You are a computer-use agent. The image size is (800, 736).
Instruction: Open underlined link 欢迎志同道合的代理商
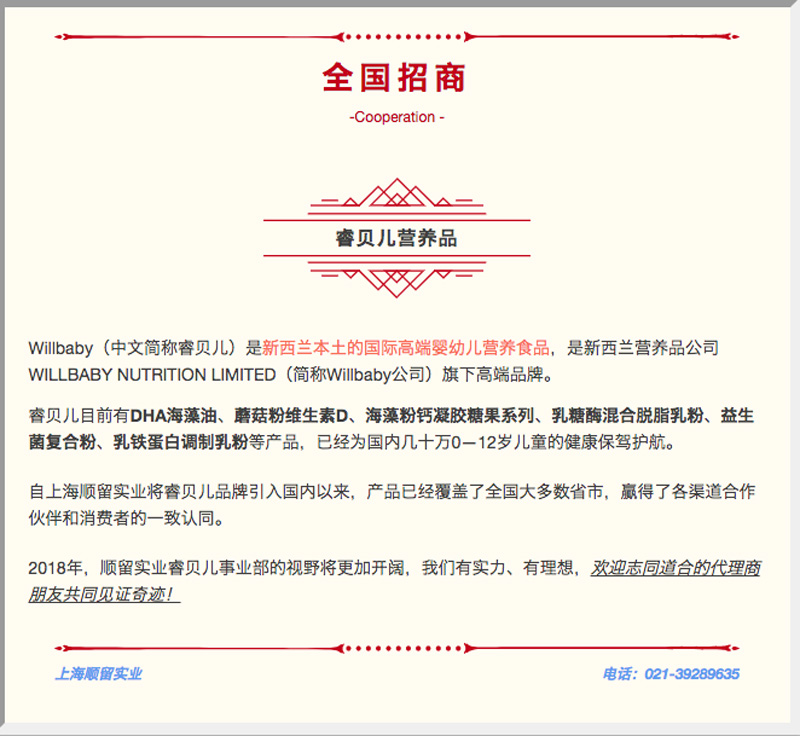tap(675, 568)
